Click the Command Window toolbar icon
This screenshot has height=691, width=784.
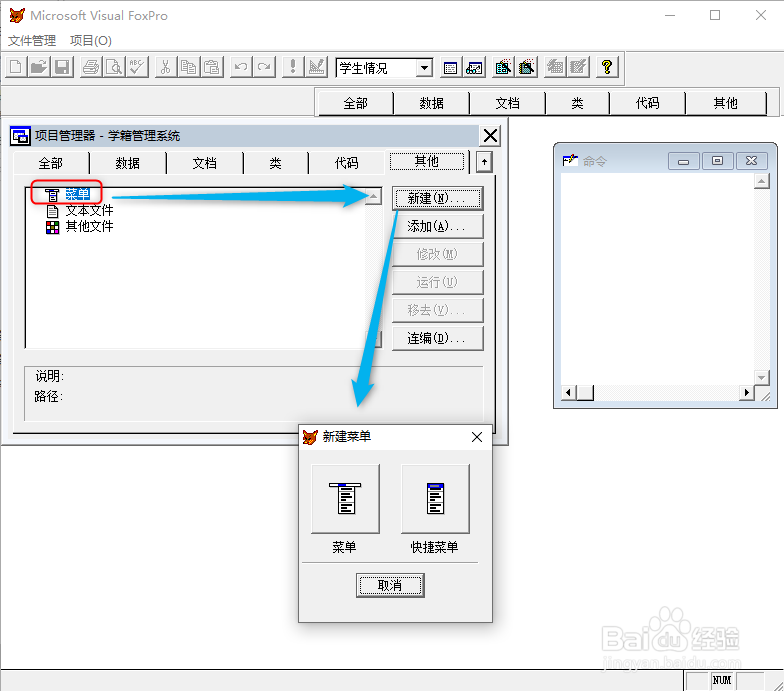click(450, 67)
